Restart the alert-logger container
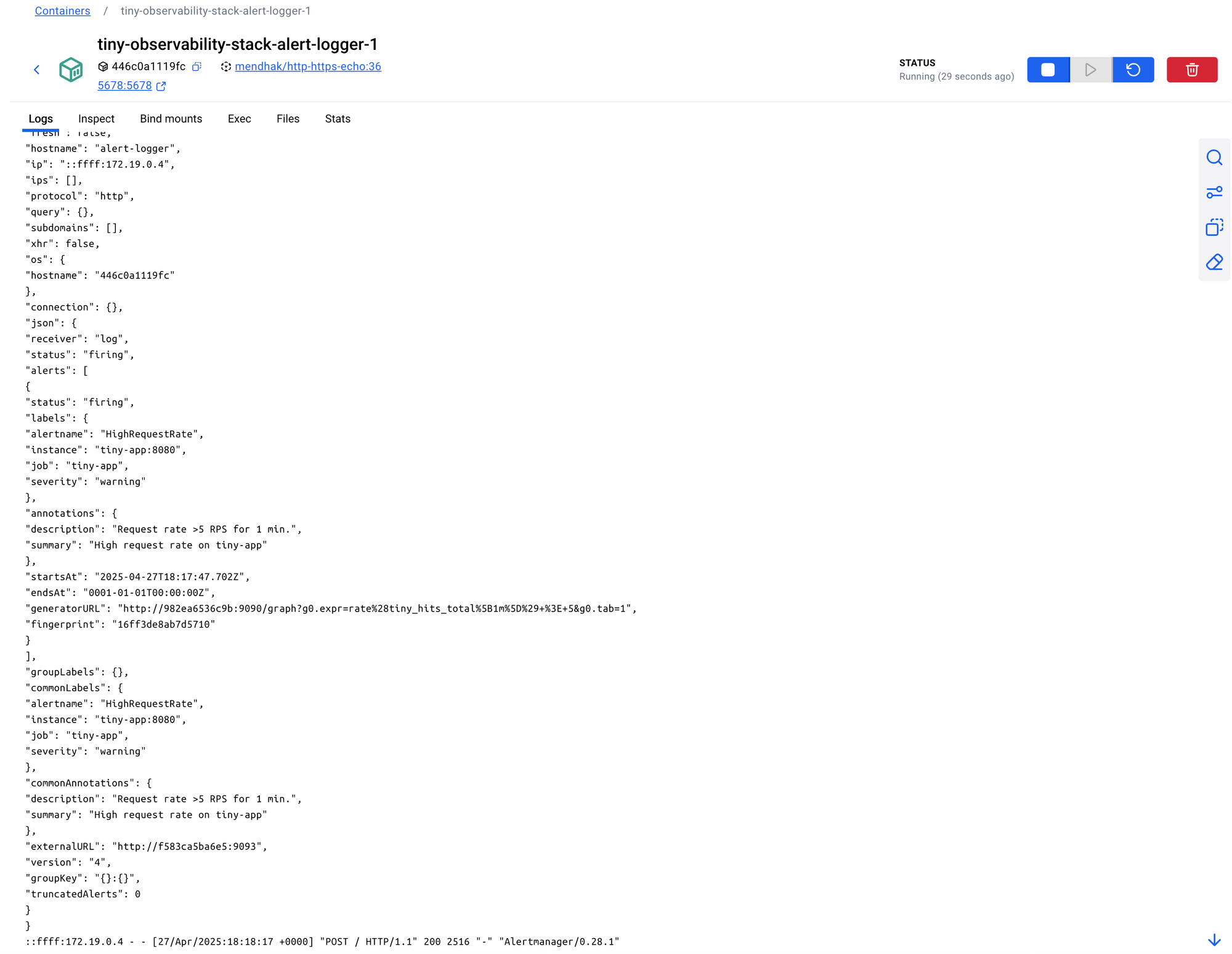Viewport: 1232px width, 954px height. pos(1133,70)
